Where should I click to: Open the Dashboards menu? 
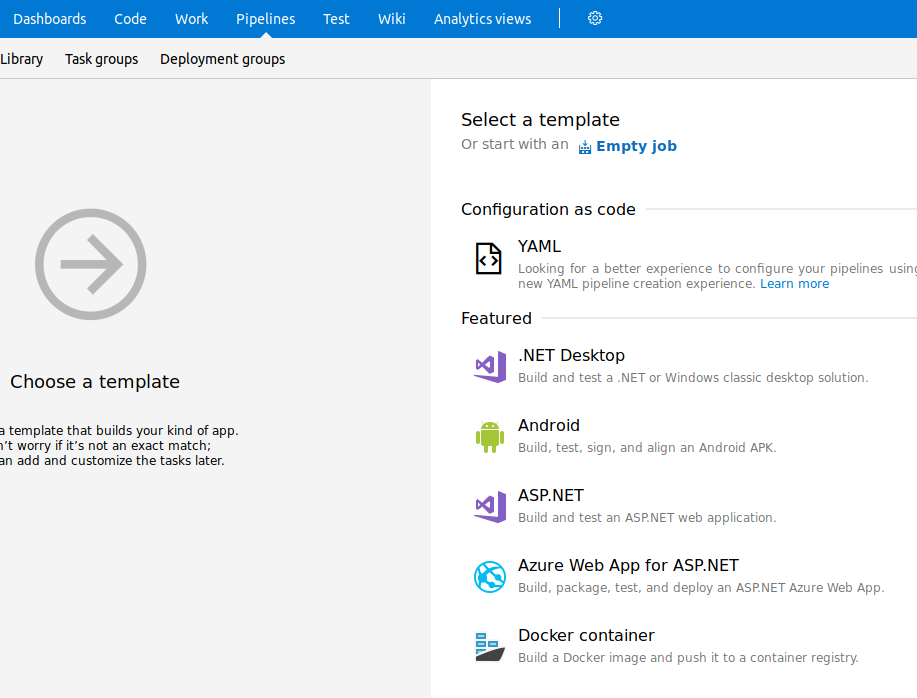pyautogui.click(x=50, y=19)
